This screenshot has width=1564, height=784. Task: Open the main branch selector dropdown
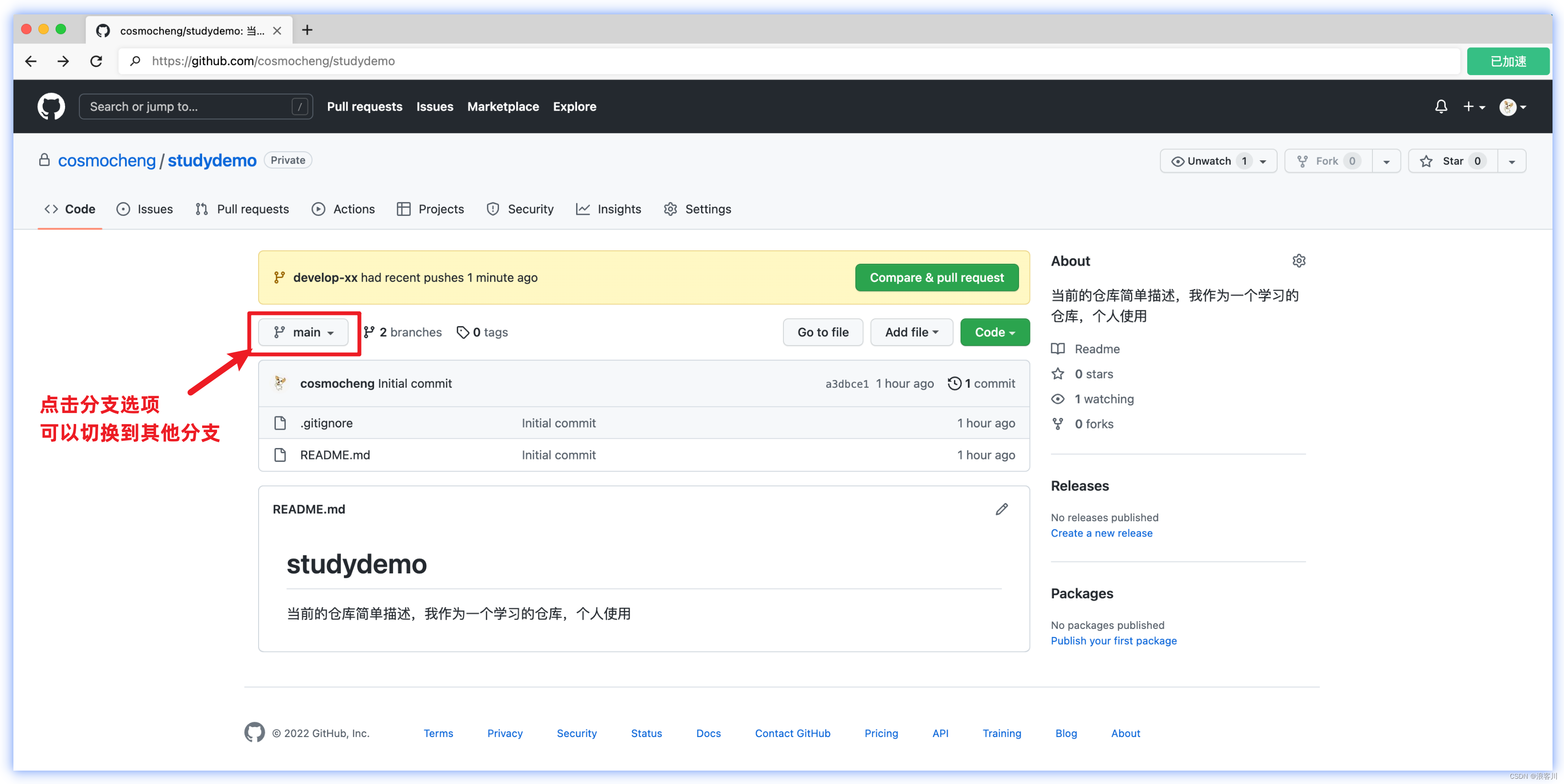tap(304, 332)
